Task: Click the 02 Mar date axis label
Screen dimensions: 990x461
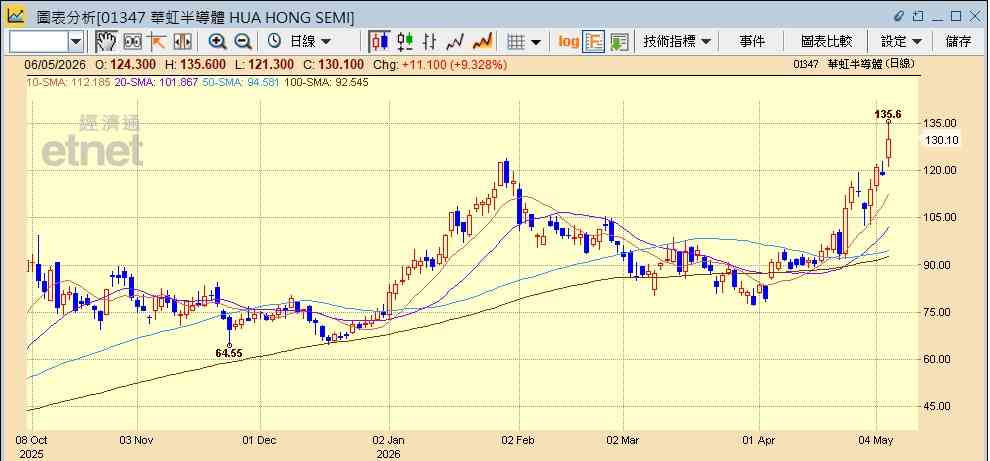Action: [623, 440]
